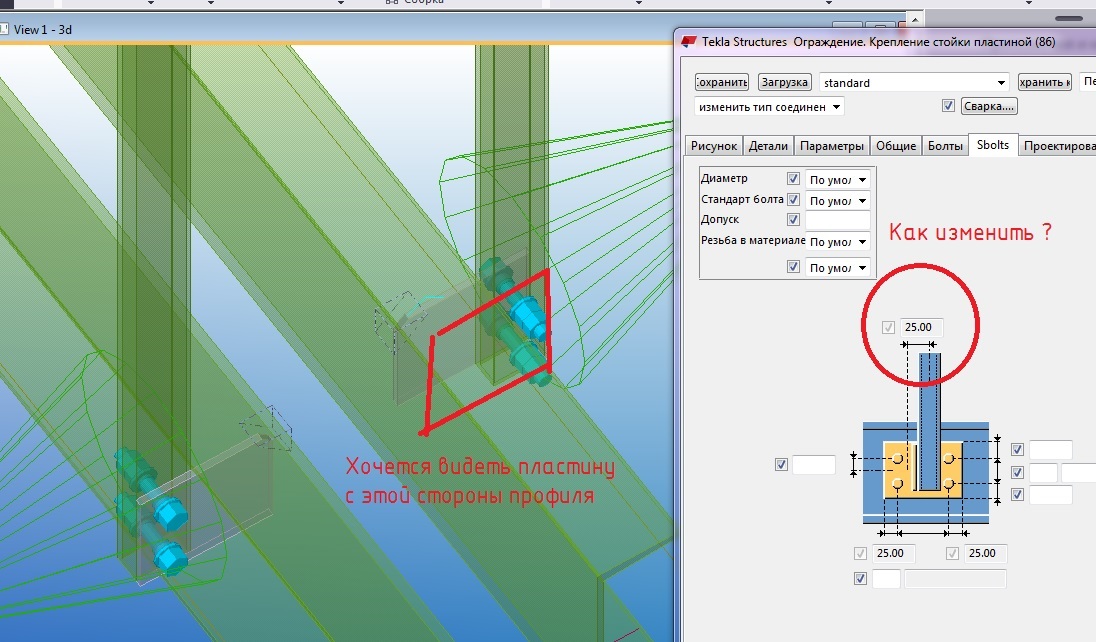Switch to the Рисунок tab
The image size is (1096, 642).
[714, 146]
